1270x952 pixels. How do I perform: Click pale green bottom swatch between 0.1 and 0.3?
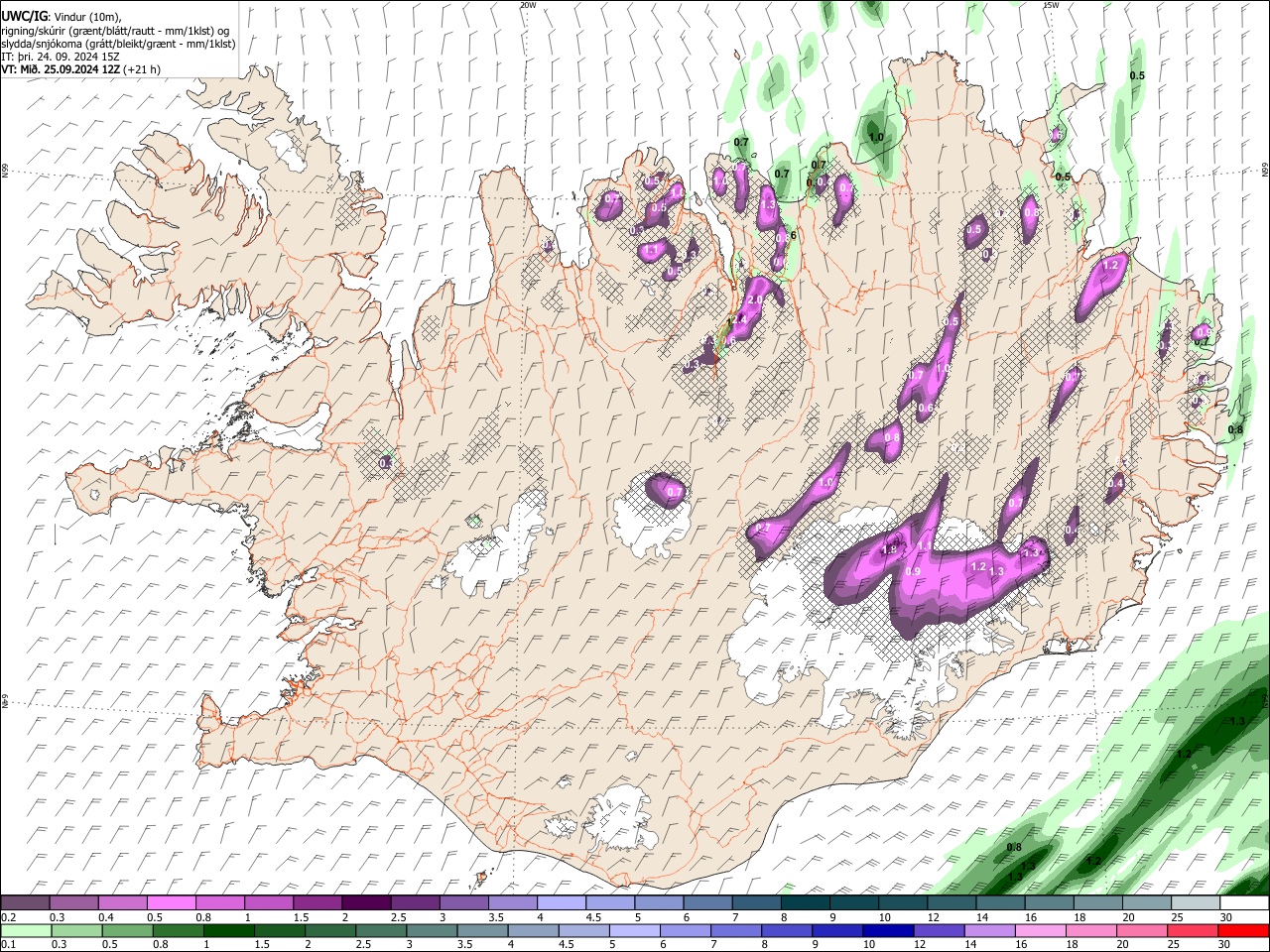tap(27, 930)
